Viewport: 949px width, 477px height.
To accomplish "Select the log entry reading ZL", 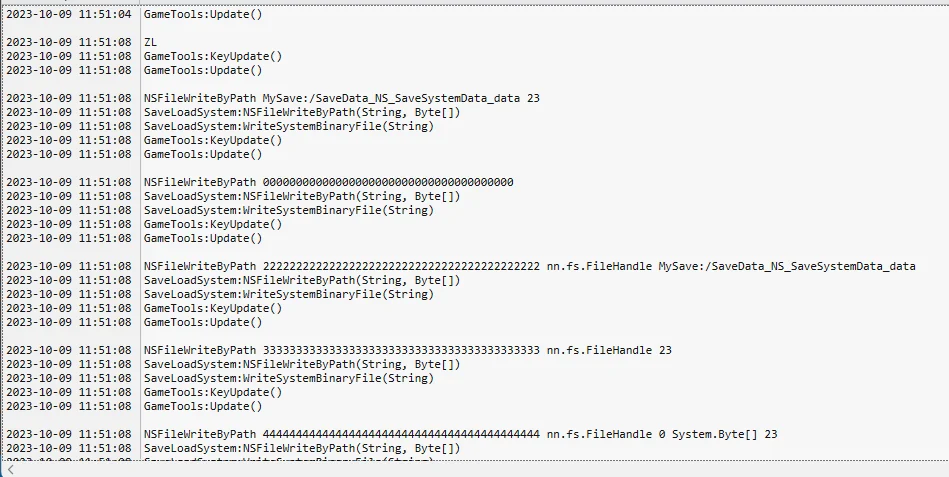I will pyautogui.click(x=150, y=42).
